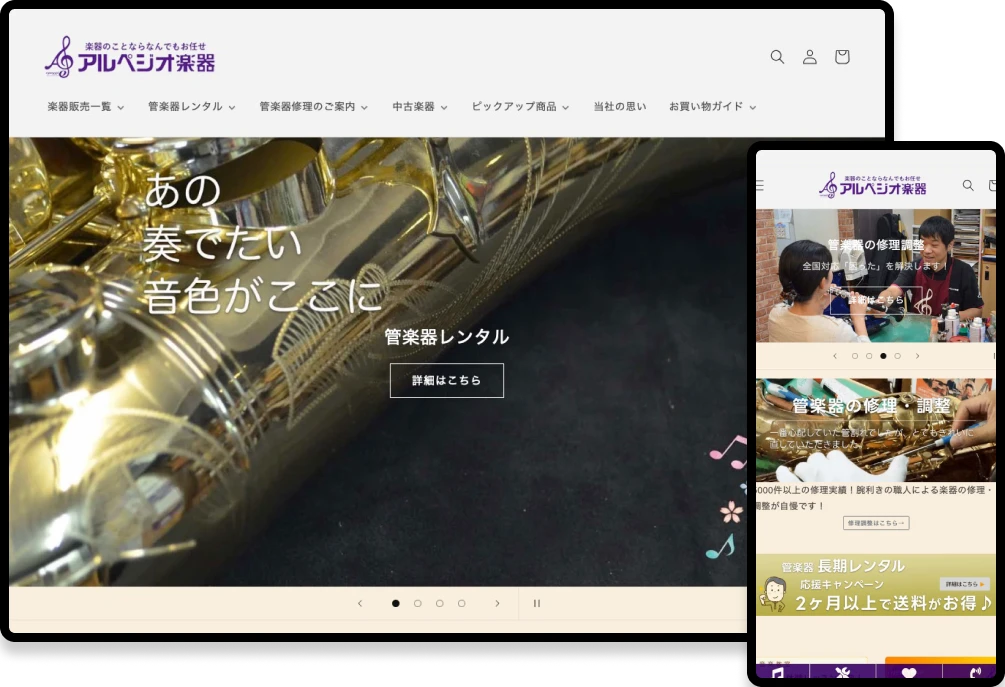Tap the heart icon in mobile bottom bar
The height and width of the screenshot is (687, 1005).
(x=908, y=674)
